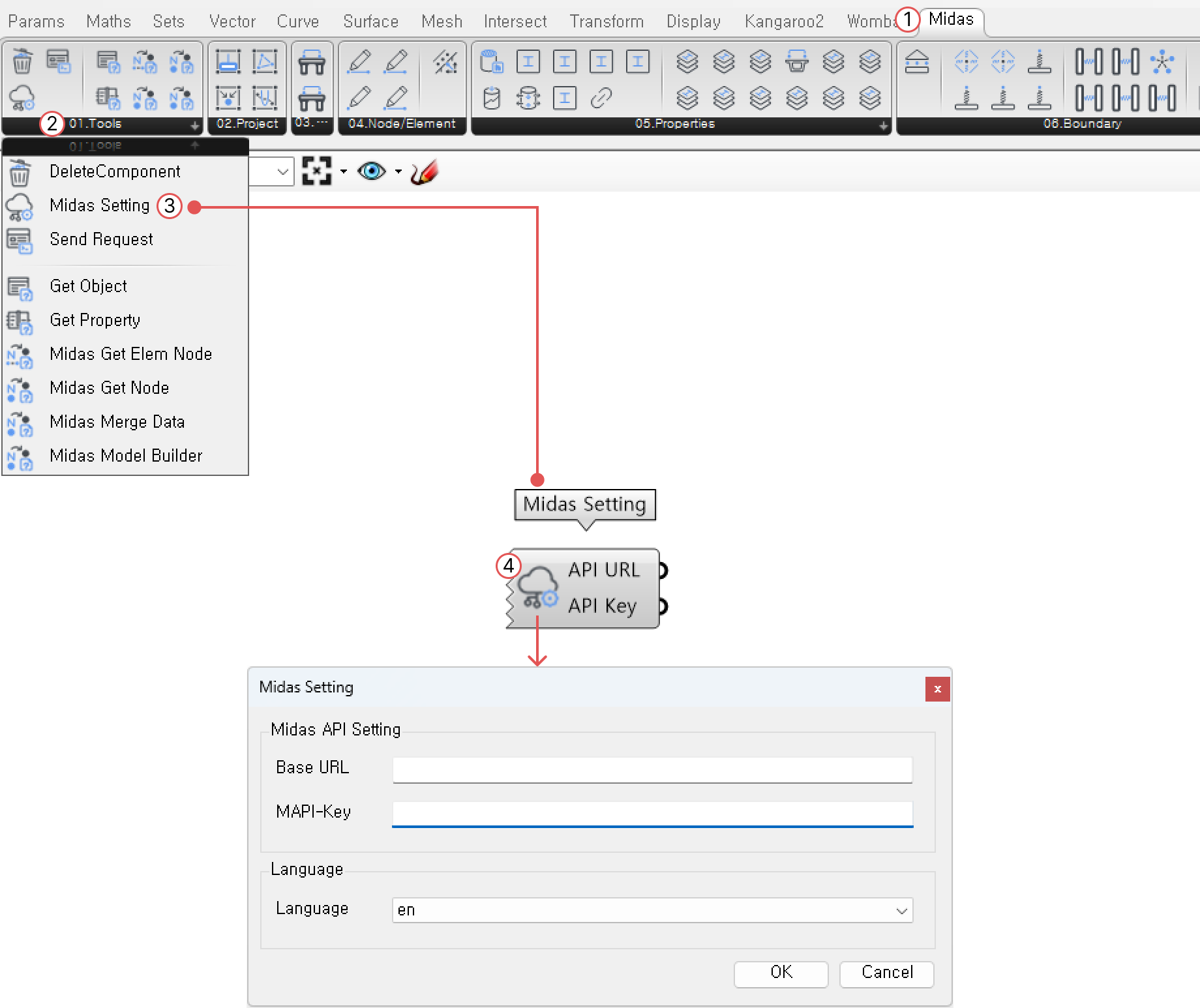The image size is (1200, 1008).
Task: Click the API Key output grip
Action: tap(663, 606)
